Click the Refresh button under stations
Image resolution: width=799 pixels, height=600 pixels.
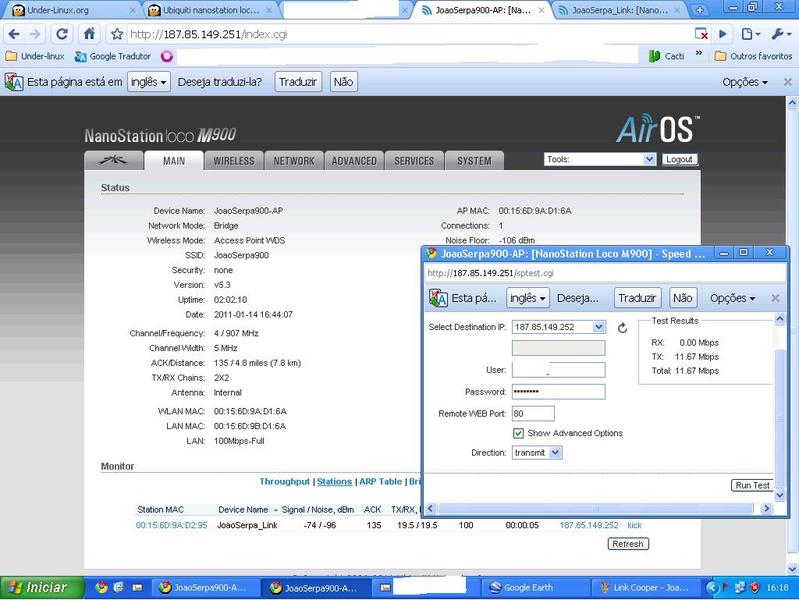tap(628, 544)
